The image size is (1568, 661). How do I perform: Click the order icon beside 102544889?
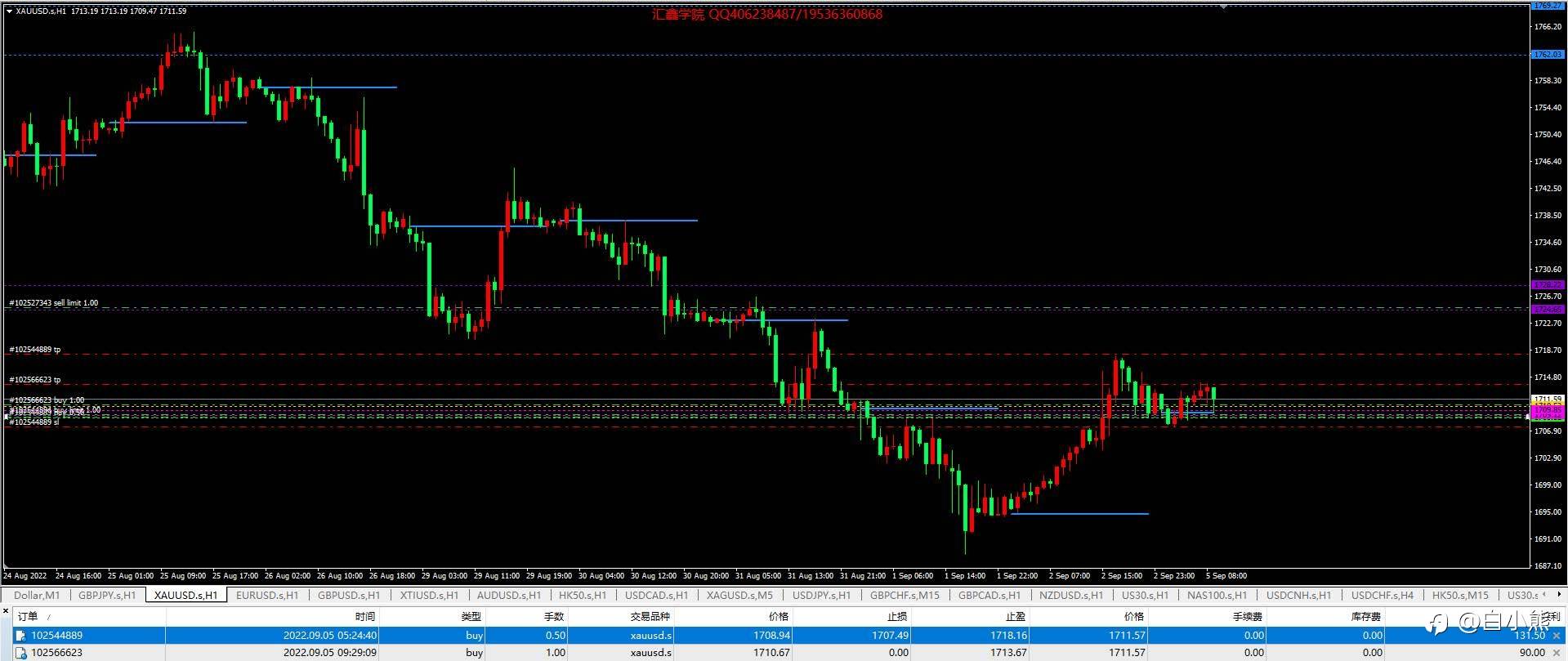21,636
